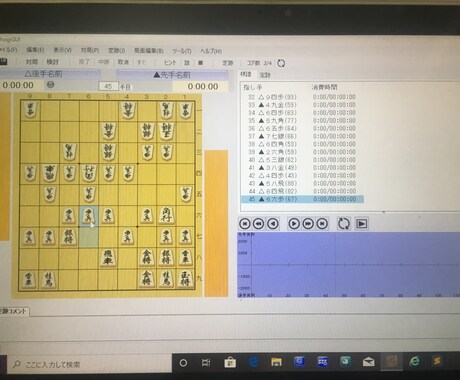Select move 44 △8四飛 in the list
The width and height of the screenshot is (460, 380).
coord(302,191)
